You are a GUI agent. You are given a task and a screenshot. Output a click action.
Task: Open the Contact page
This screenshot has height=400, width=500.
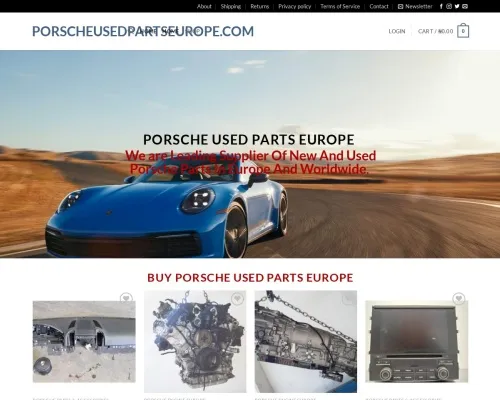coord(379,6)
